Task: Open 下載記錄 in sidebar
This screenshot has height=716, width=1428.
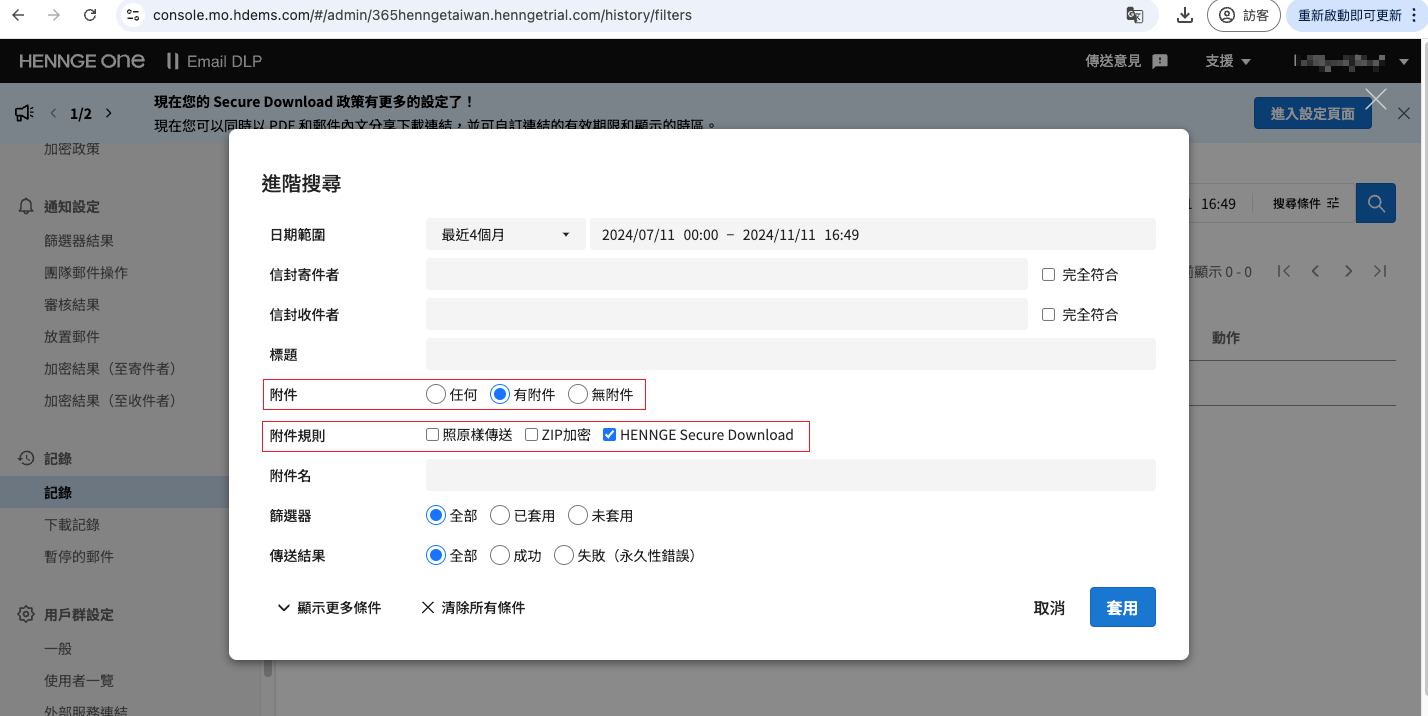Action: coord(72,525)
